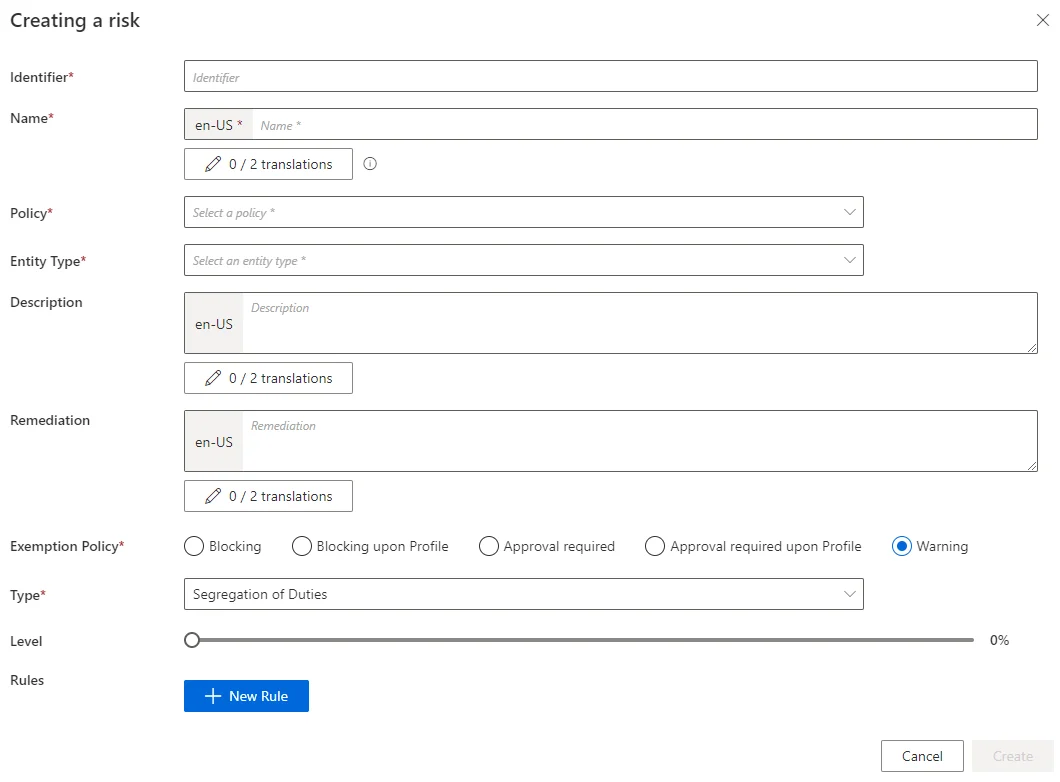The height and width of the screenshot is (782, 1060).
Task: Click the Cancel button
Action: (922, 756)
